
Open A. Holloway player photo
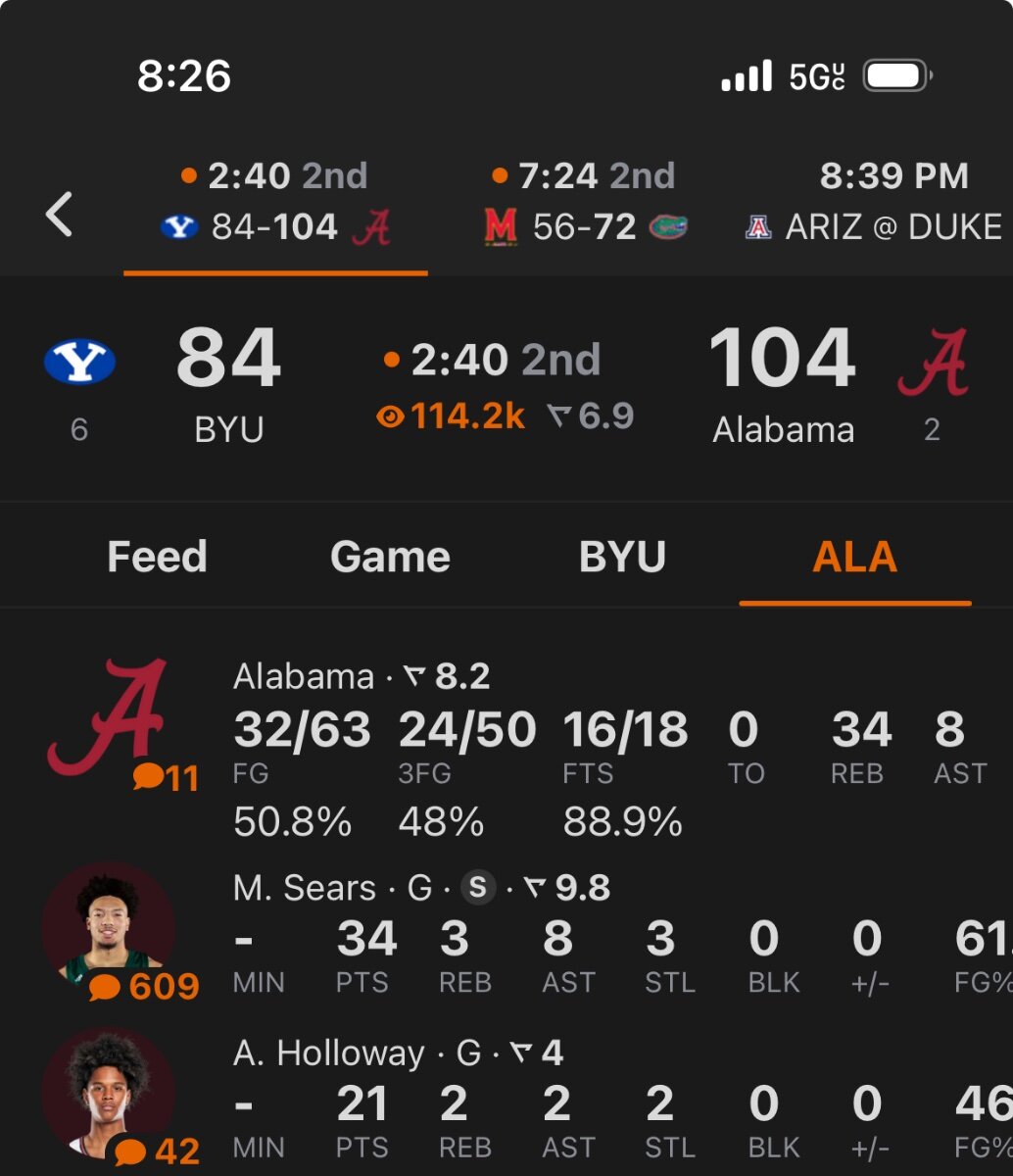(108, 1095)
